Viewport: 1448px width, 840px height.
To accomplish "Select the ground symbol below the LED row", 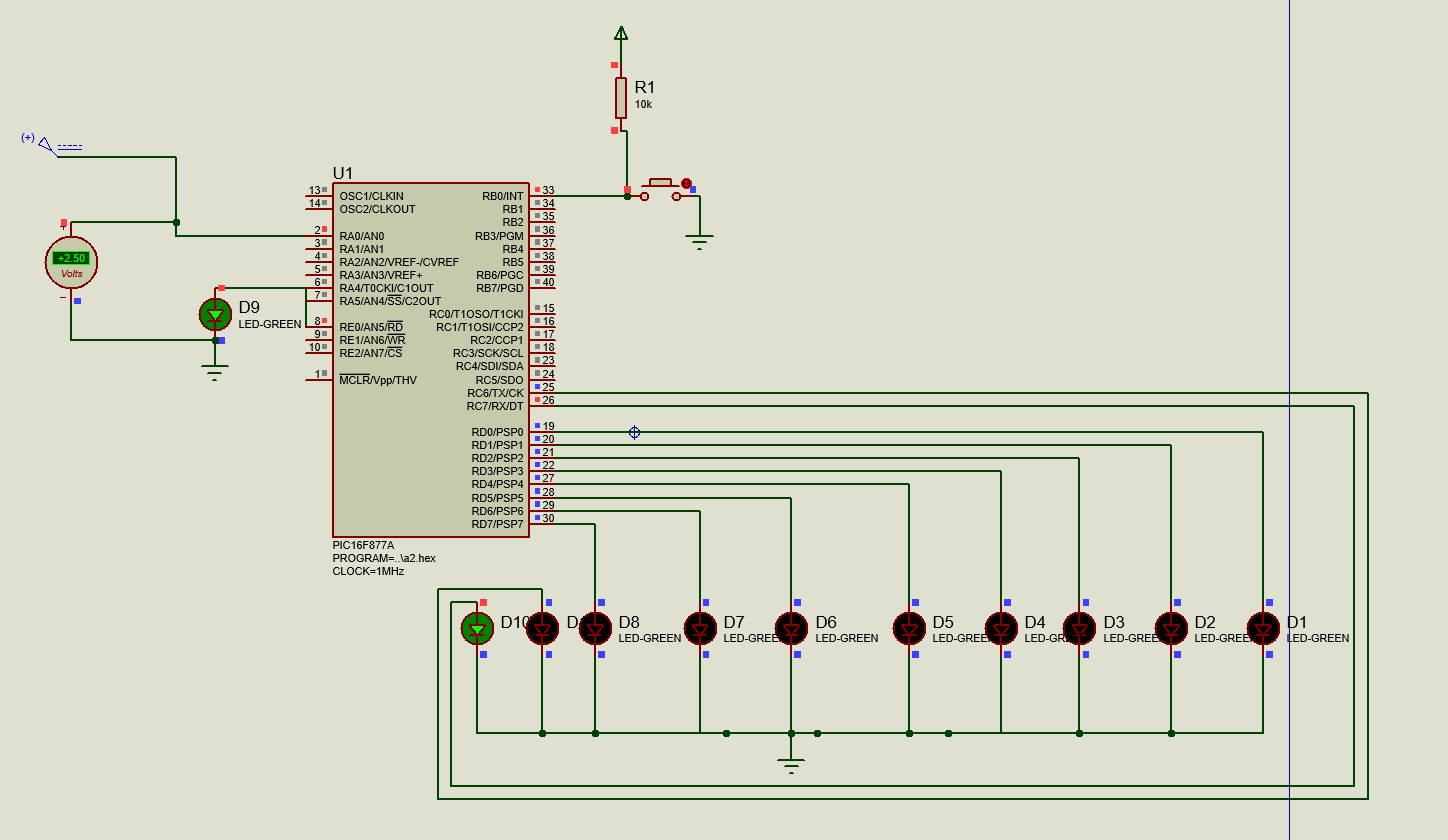I will coord(791,766).
